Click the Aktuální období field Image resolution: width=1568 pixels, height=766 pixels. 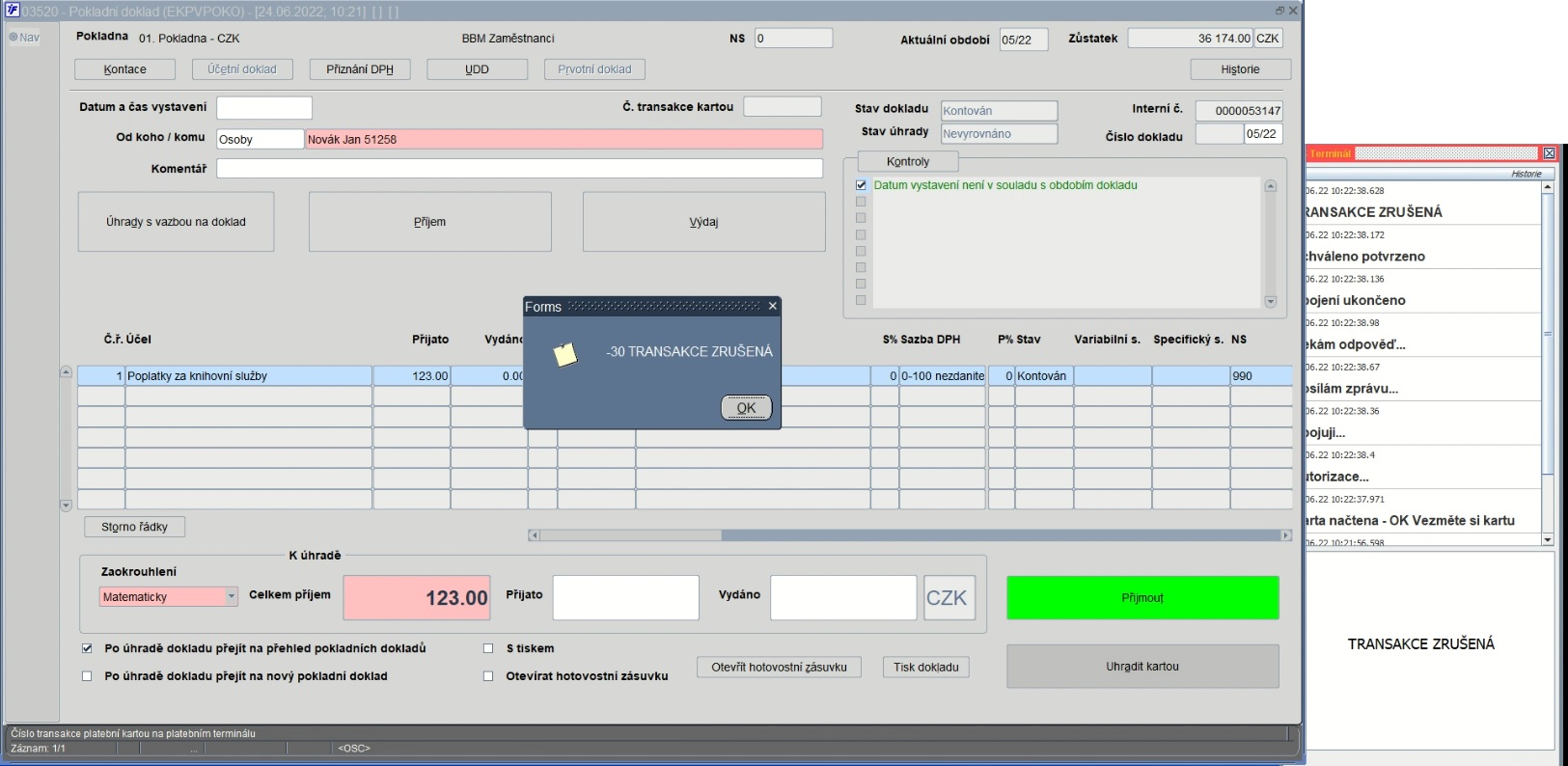point(1024,40)
